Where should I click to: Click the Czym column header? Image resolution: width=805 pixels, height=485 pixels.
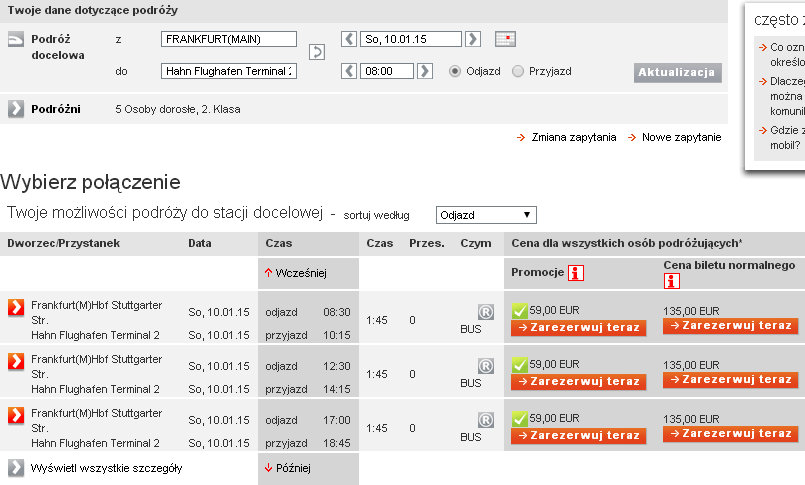475,243
